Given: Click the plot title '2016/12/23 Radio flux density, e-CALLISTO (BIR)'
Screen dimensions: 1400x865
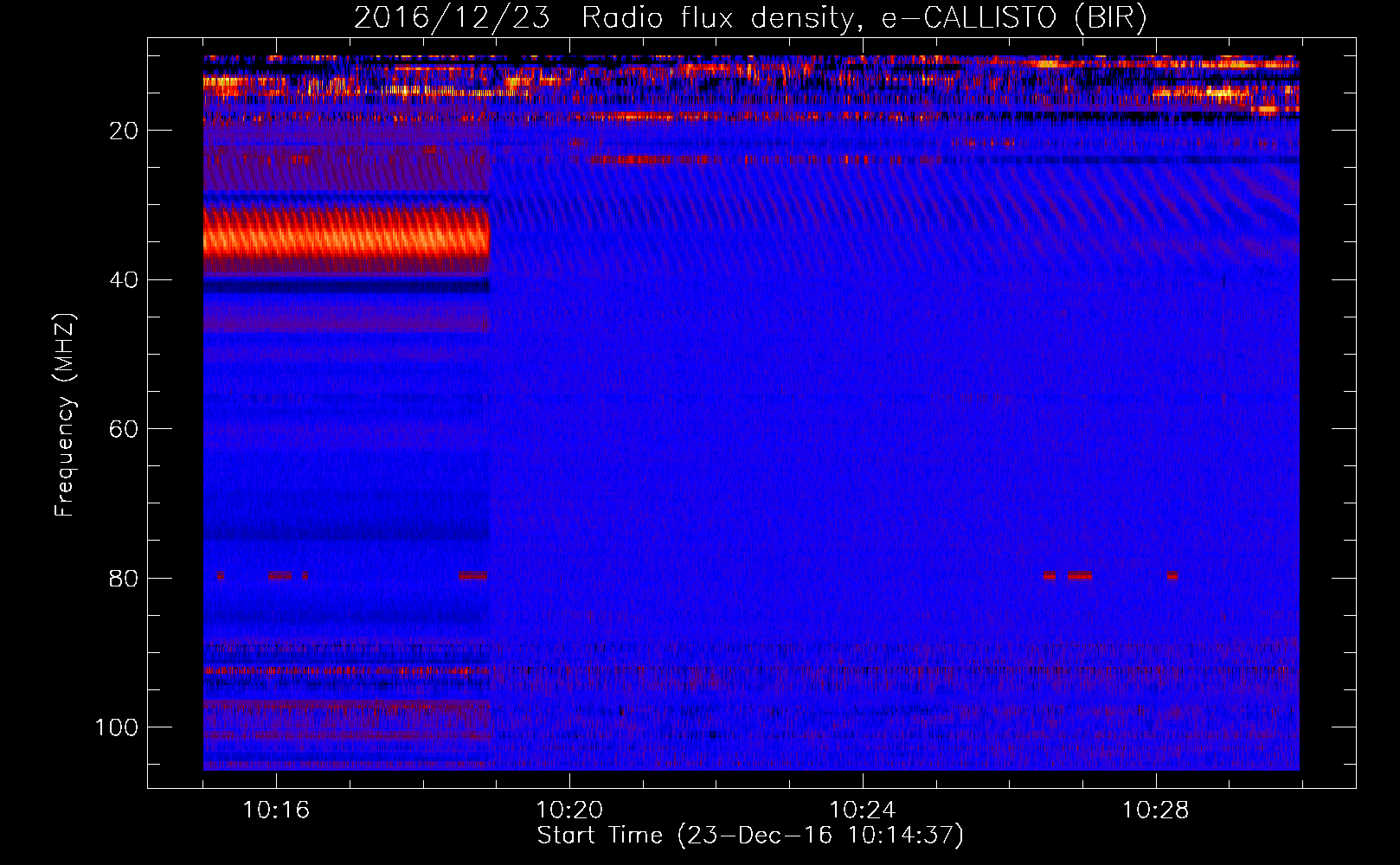Looking at the screenshot, I should coord(750,18).
